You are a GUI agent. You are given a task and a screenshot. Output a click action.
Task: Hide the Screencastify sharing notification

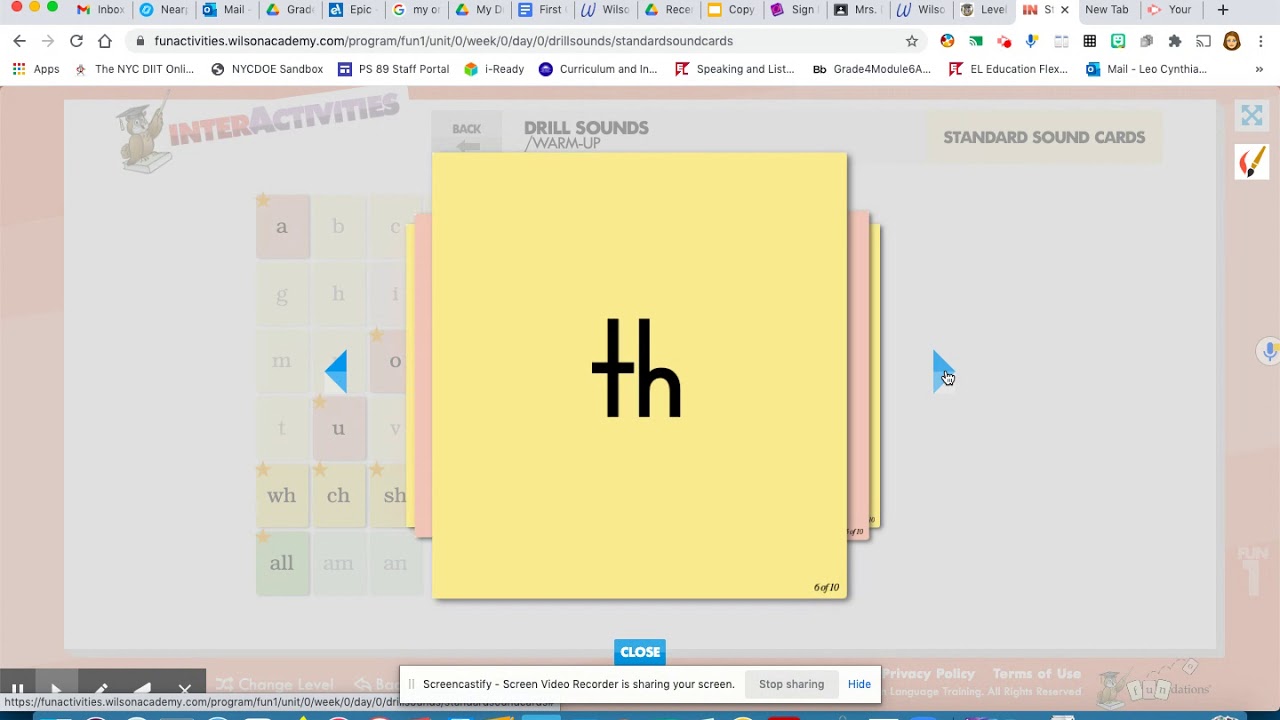[859, 684]
